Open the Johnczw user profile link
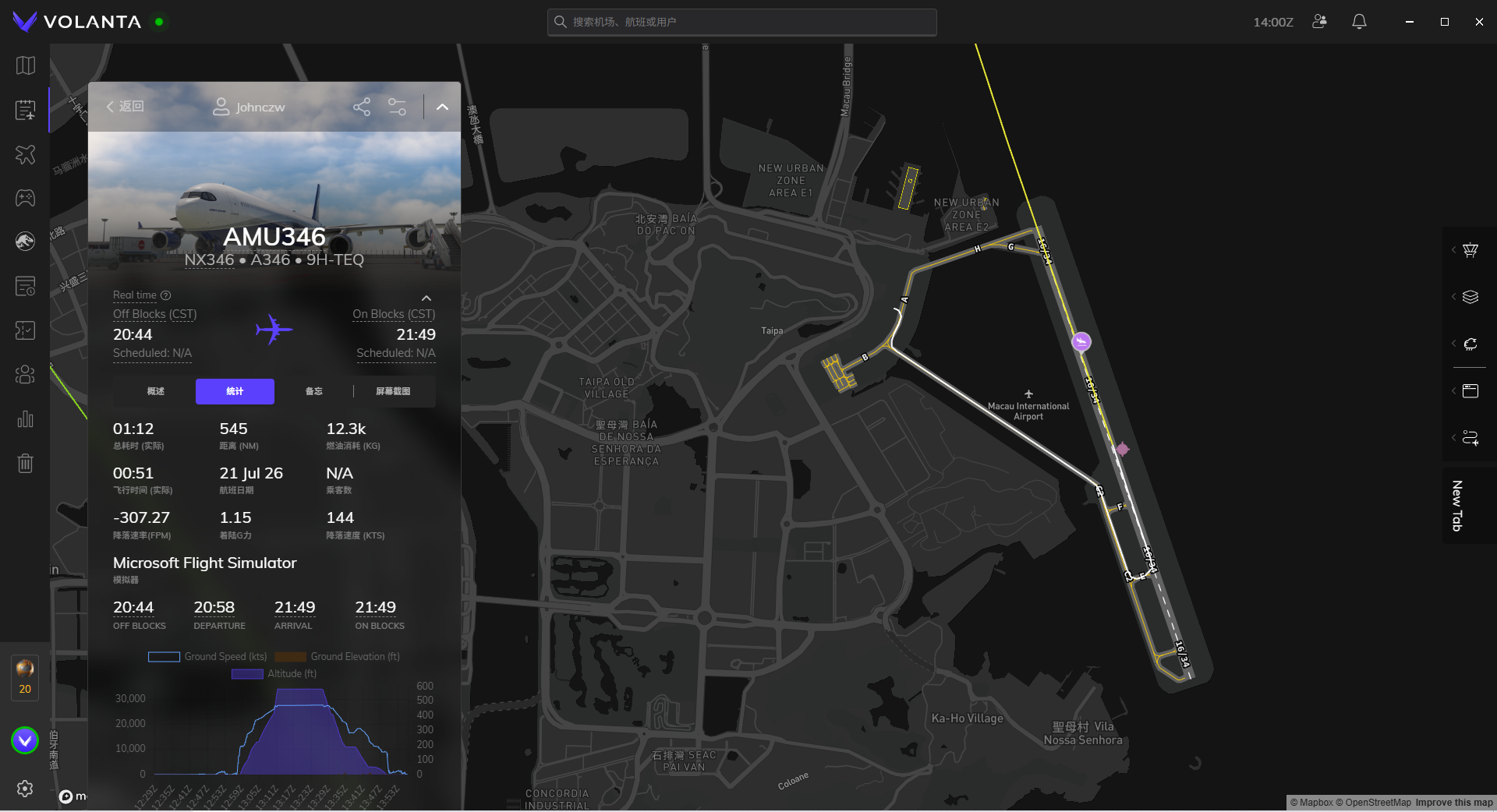Image resolution: width=1497 pixels, height=812 pixels. [x=249, y=107]
